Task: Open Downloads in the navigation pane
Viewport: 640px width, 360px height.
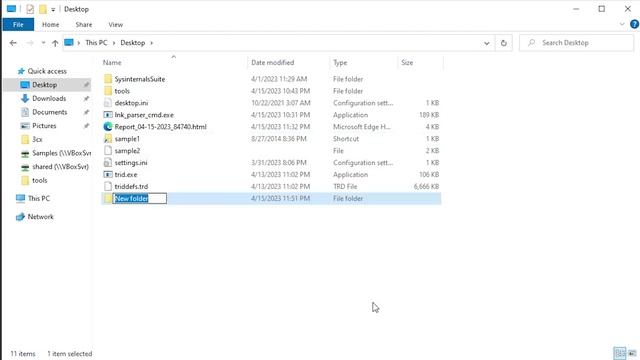Action: pos(49,98)
